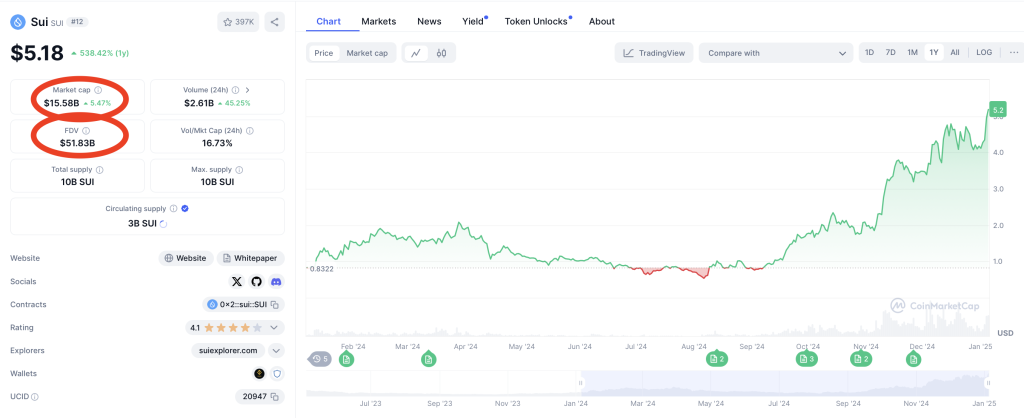Add Sui to watchlist star button
Screen dimensions: 1024x418
click(x=238, y=22)
